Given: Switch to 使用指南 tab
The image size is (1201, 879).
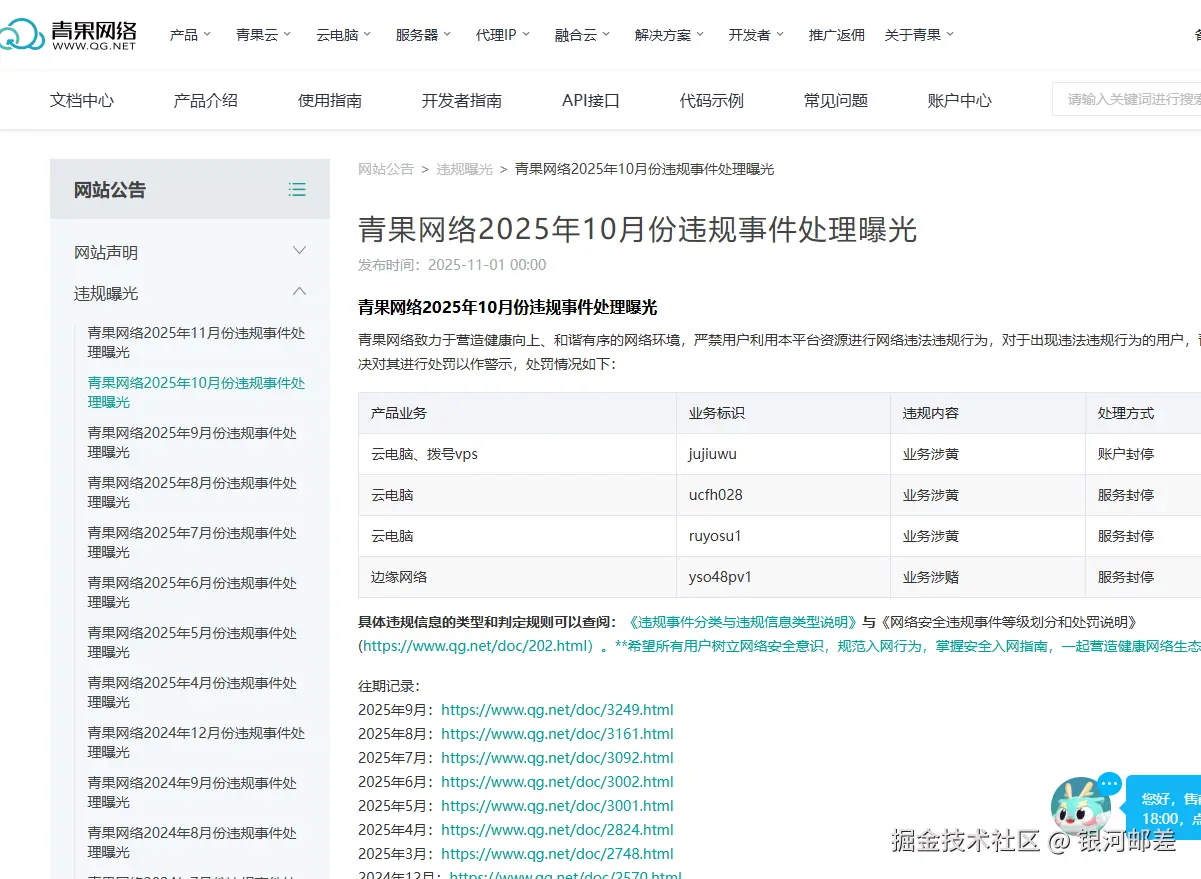Looking at the screenshot, I should pos(330,100).
